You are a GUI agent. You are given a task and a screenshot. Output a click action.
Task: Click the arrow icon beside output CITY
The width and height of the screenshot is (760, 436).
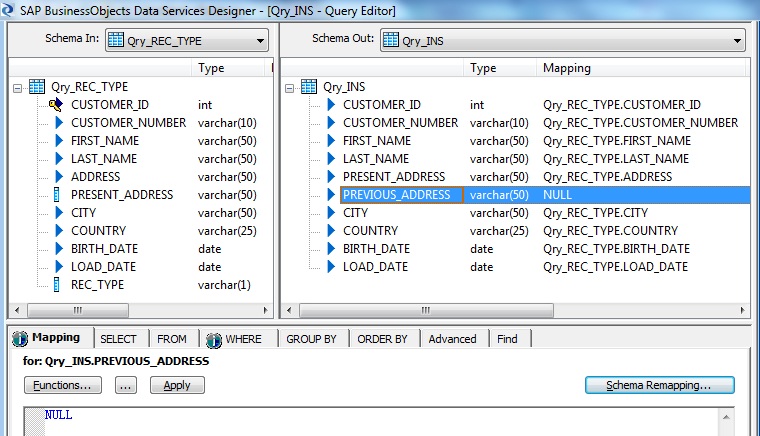[x=331, y=213]
